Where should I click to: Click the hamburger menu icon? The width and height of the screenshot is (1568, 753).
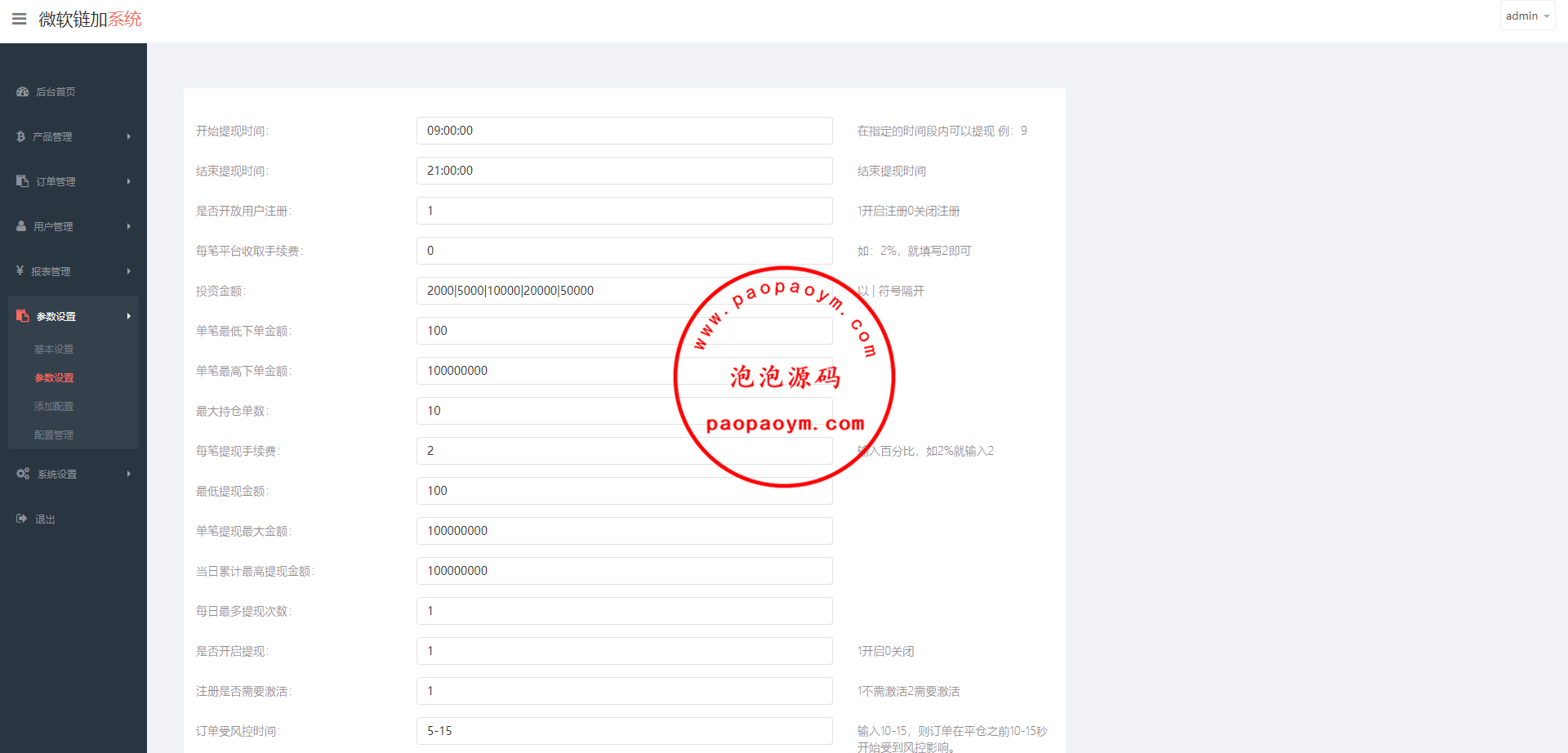click(20, 19)
